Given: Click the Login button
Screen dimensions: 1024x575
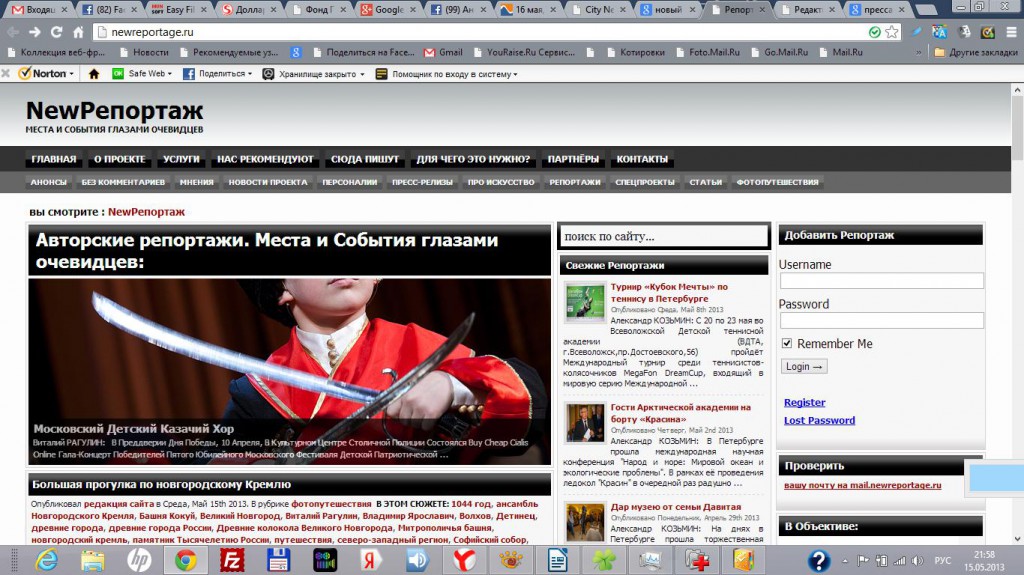Looking at the screenshot, I should pyautogui.click(x=804, y=367).
